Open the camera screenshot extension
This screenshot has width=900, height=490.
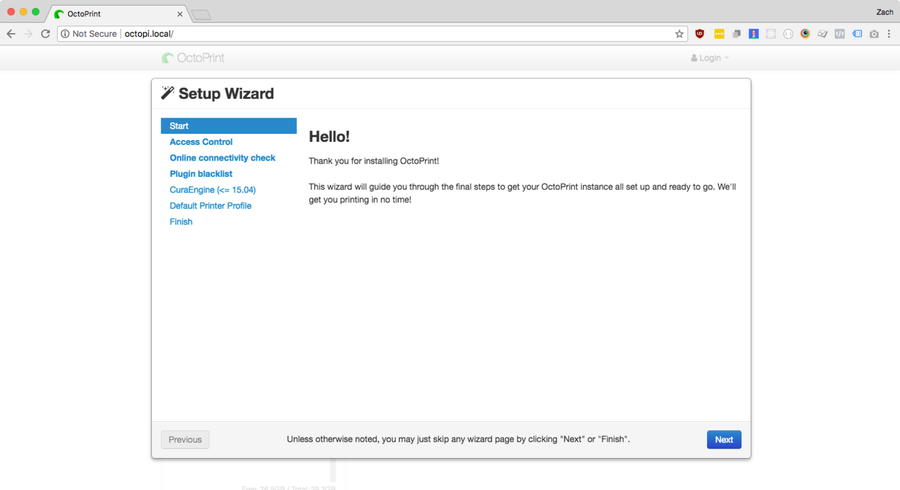(873, 34)
